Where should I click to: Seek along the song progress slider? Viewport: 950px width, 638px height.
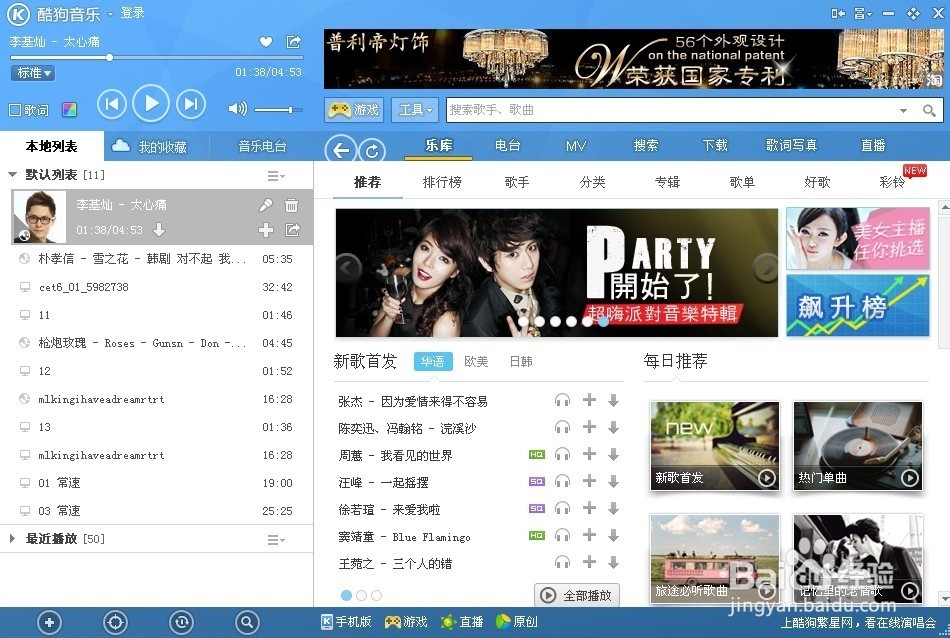click(156, 58)
